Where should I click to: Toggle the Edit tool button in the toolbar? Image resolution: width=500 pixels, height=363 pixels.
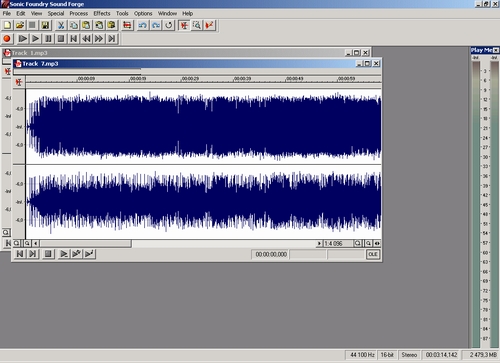click(x=184, y=25)
